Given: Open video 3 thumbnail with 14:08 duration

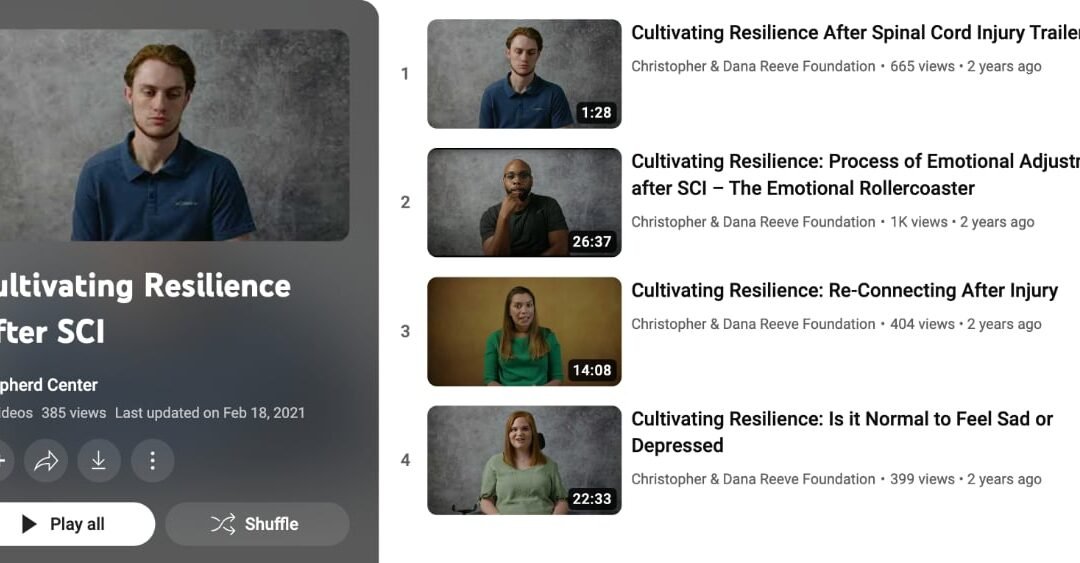Looking at the screenshot, I should click(524, 331).
